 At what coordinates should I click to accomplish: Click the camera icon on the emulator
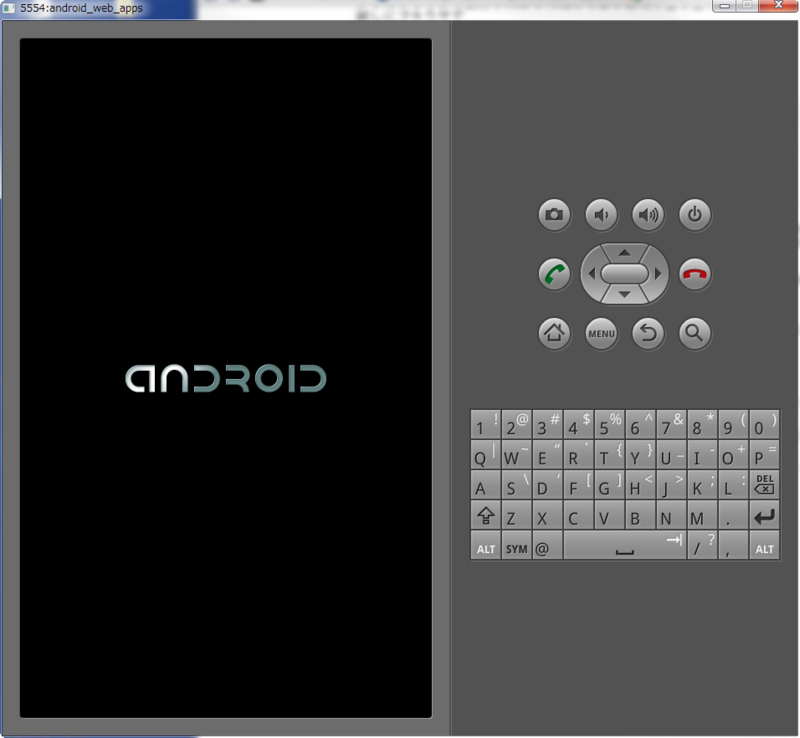[x=554, y=215]
